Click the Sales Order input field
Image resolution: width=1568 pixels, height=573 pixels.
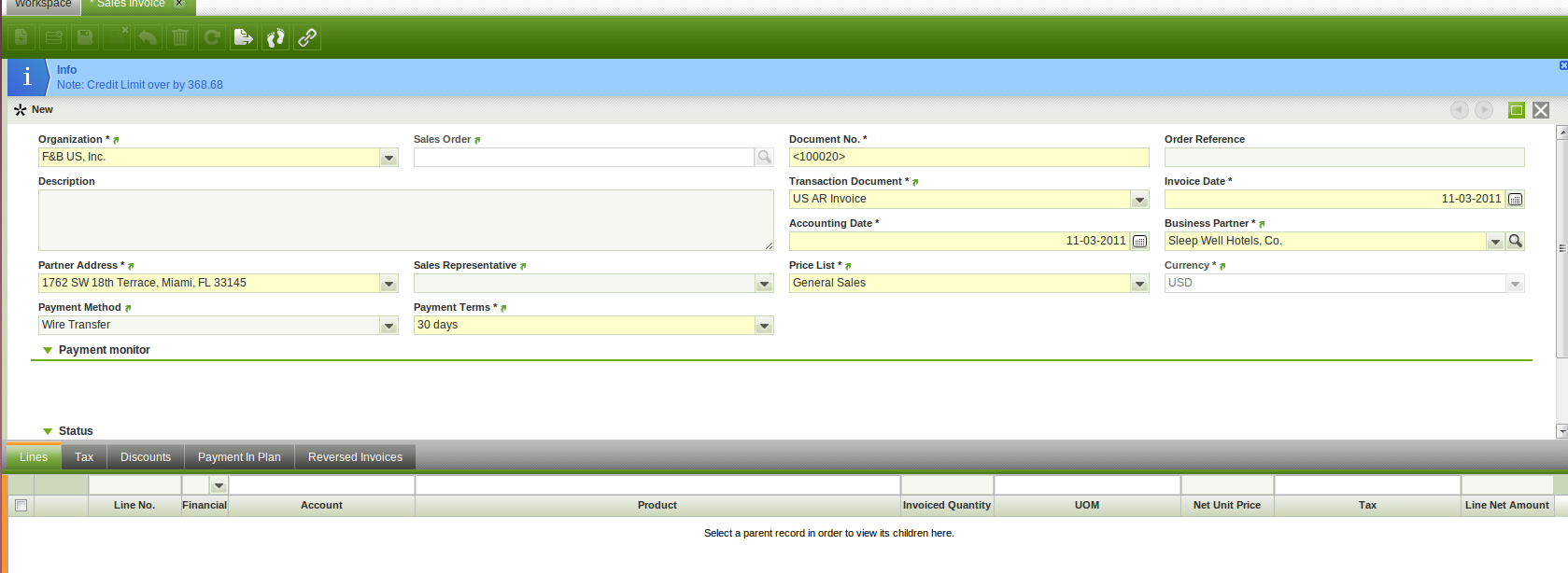click(584, 157)
